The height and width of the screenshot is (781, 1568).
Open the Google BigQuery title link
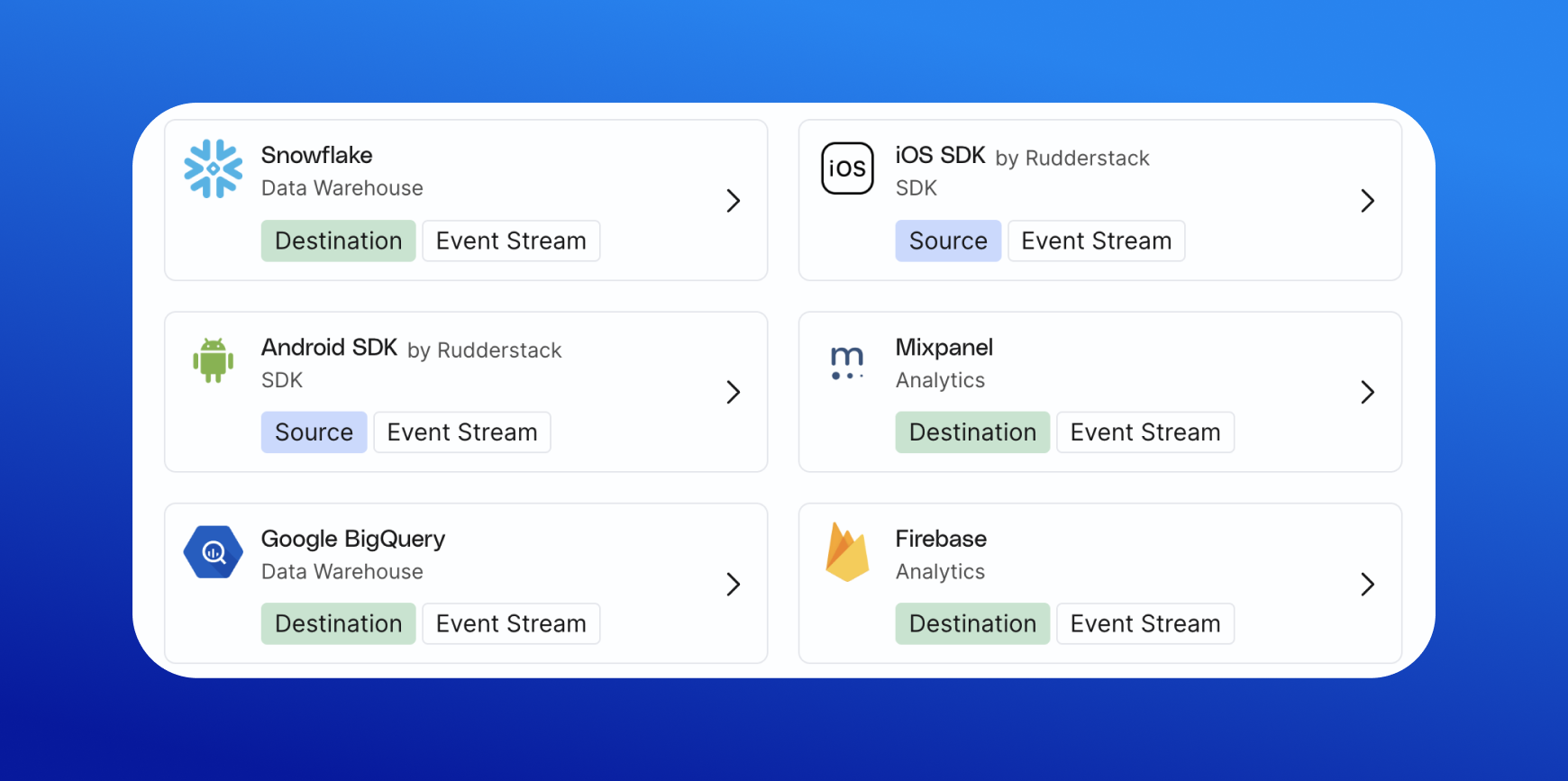(x=353, y=539)
